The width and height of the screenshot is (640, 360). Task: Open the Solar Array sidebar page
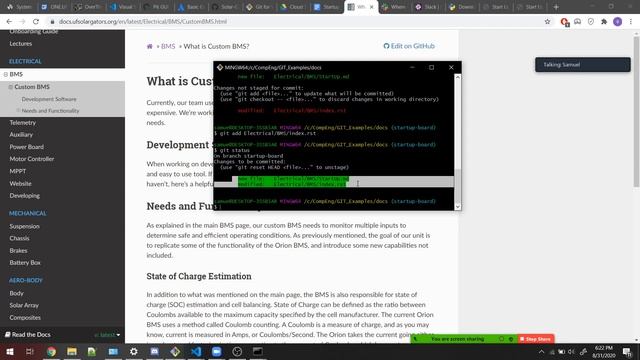(x=24, y=305)
